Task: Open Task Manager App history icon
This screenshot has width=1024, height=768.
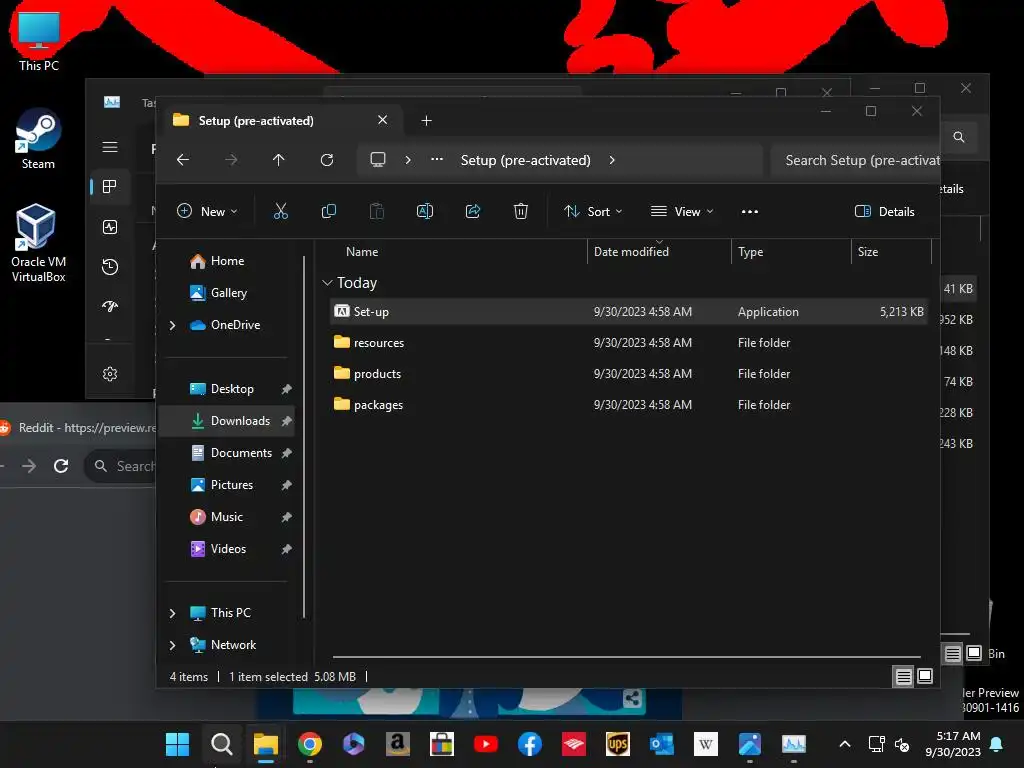Action: [110, 266]
